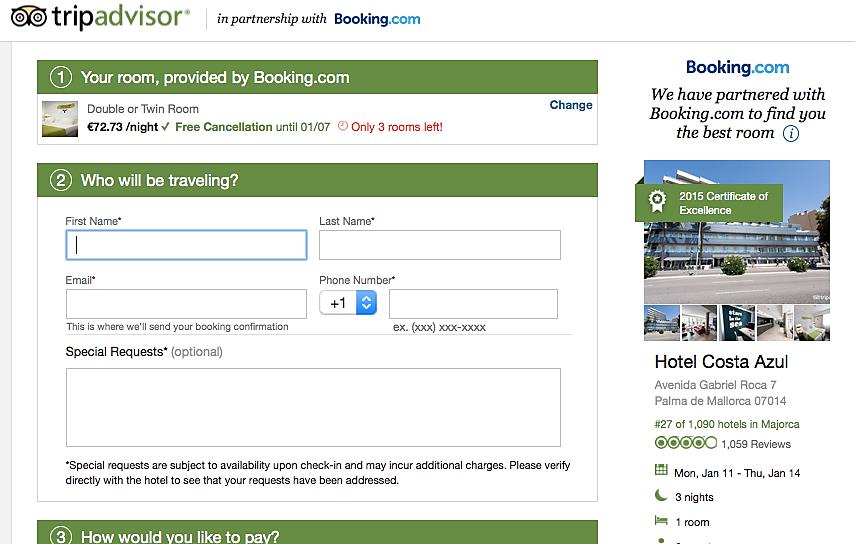This screenshot has height=544, width=861.
Task: Click inside the Special Requests text area
Action: point(313,407)
